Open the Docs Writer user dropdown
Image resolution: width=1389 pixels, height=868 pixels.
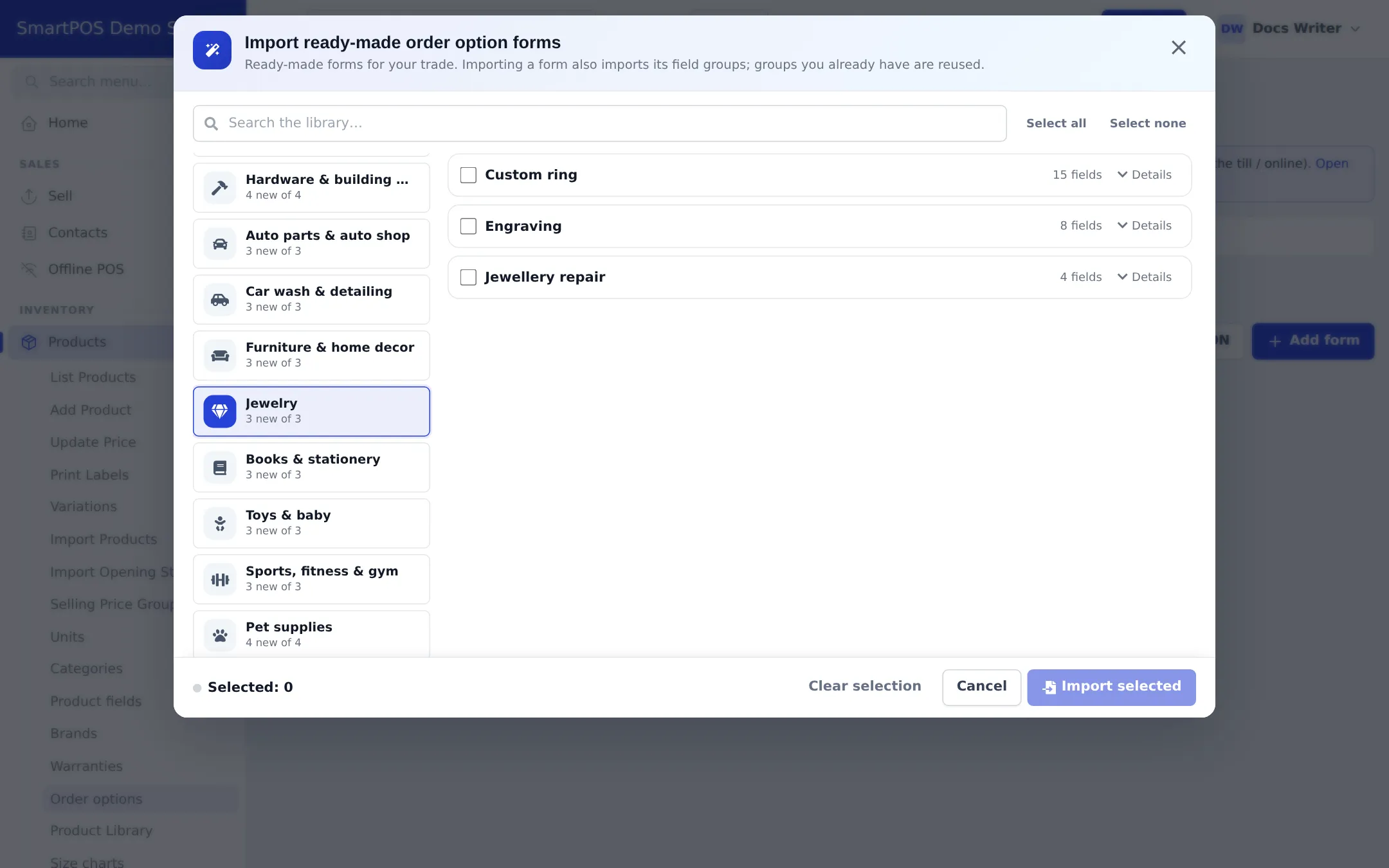(x=1290, y=28)
